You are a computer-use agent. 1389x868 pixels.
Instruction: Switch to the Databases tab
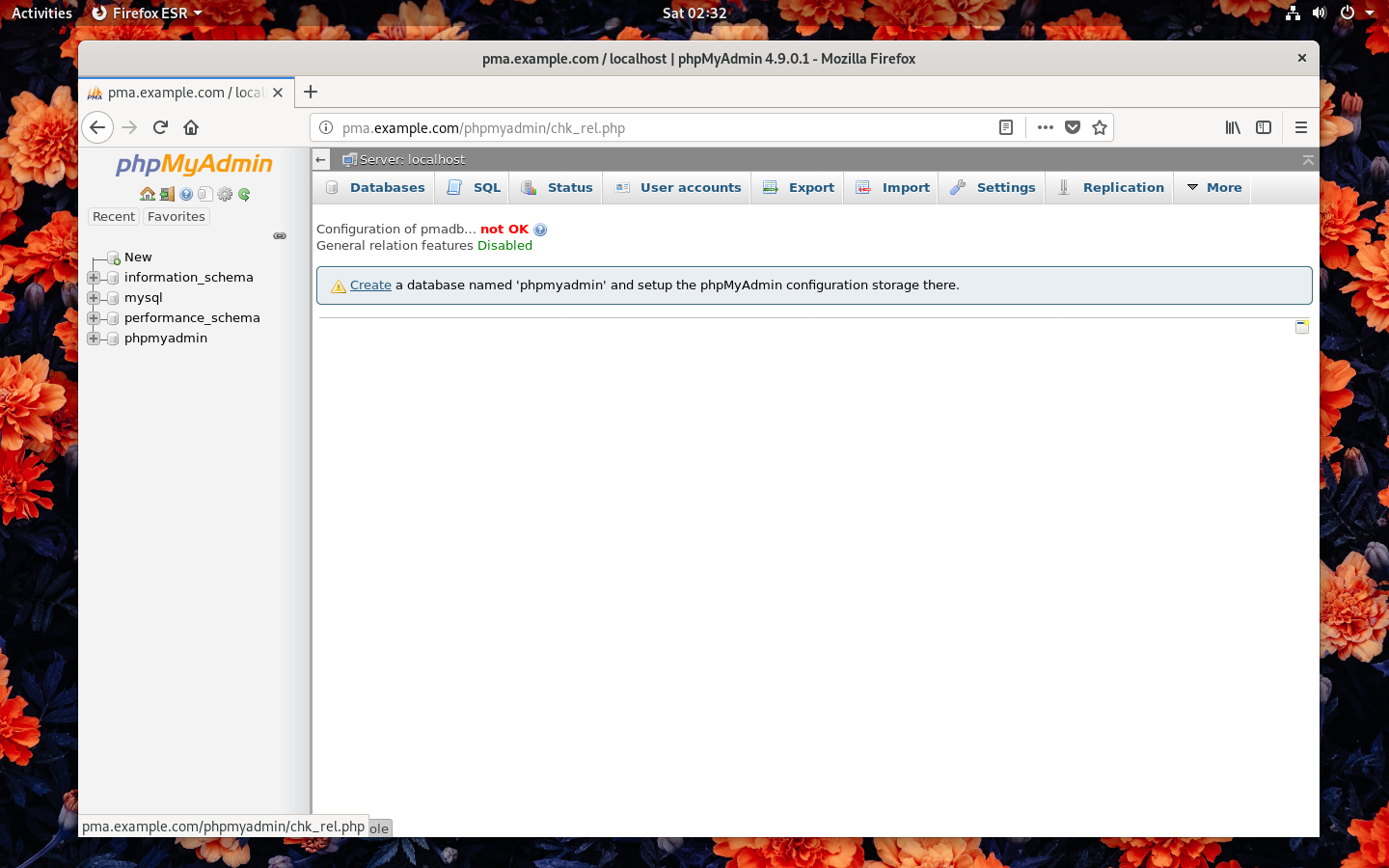pyautogui.click(x=376, y=188)
